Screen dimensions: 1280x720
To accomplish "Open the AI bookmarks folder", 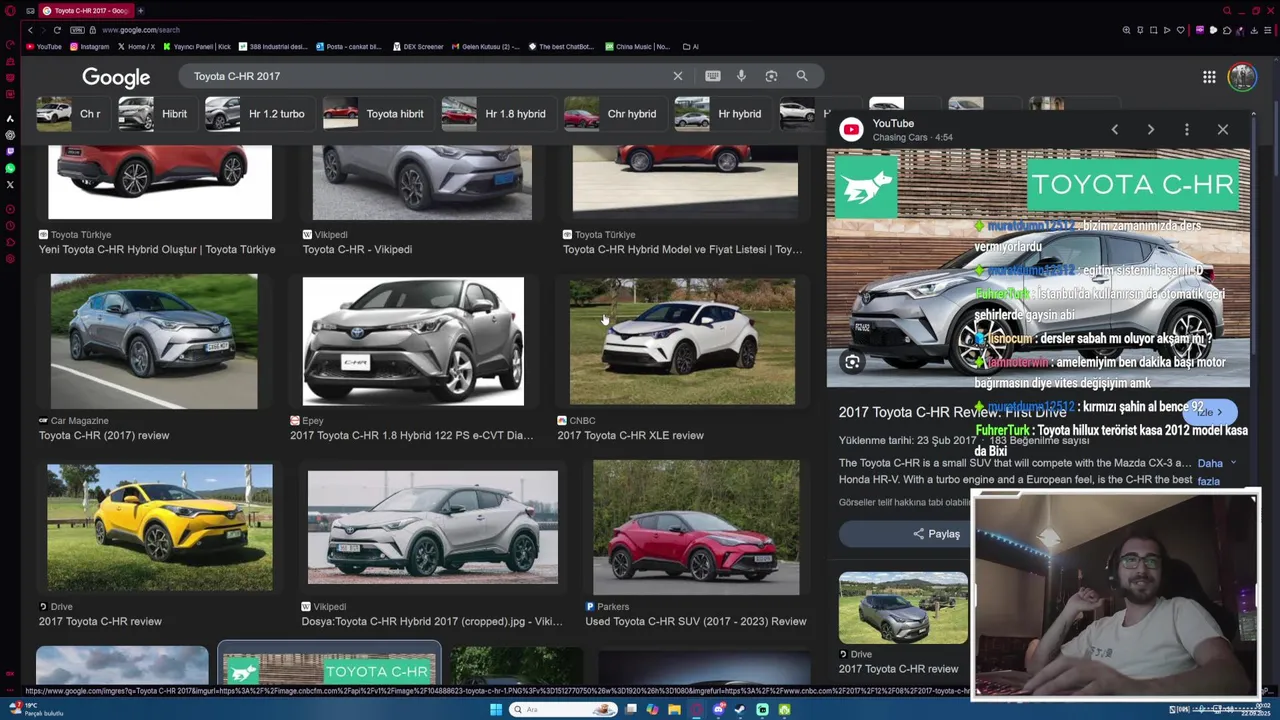I will click(691, 46).
